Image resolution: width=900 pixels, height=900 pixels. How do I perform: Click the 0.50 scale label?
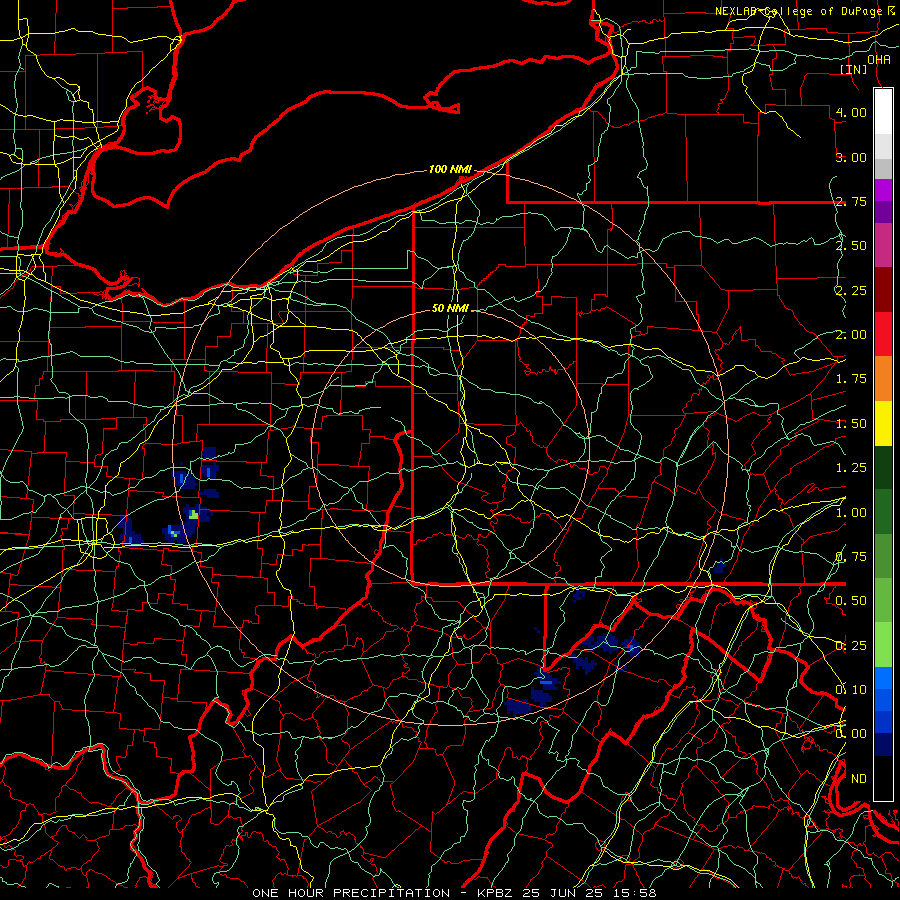[x=851, y=601]
